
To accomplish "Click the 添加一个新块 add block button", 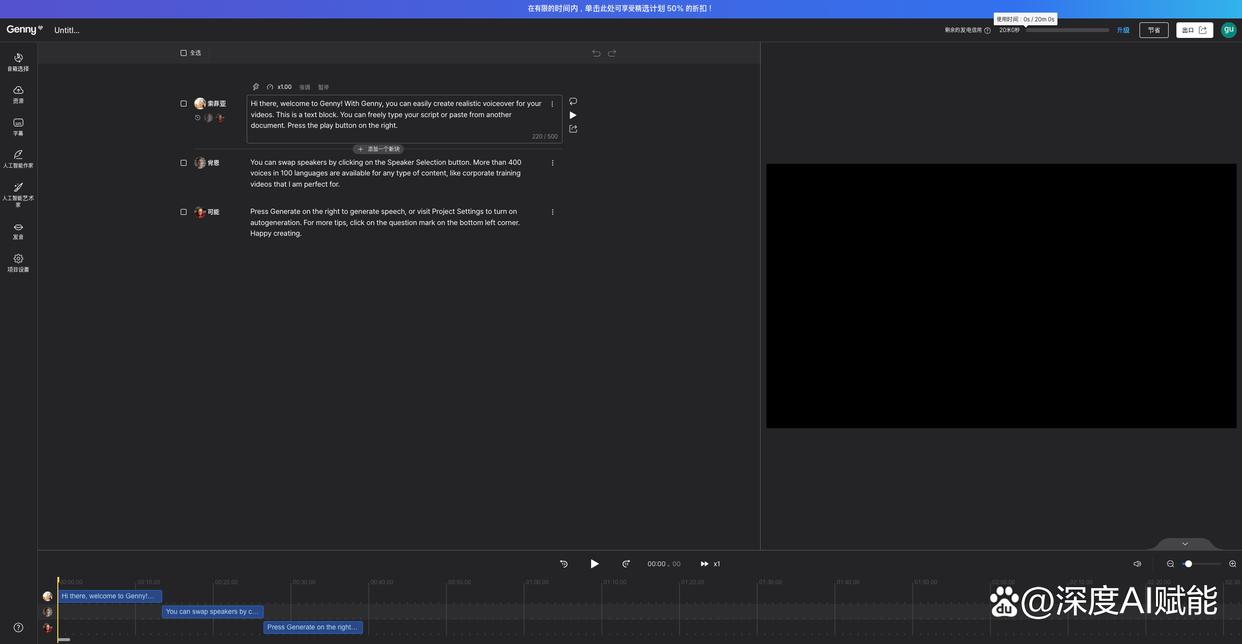I will [x=379, y=149].
